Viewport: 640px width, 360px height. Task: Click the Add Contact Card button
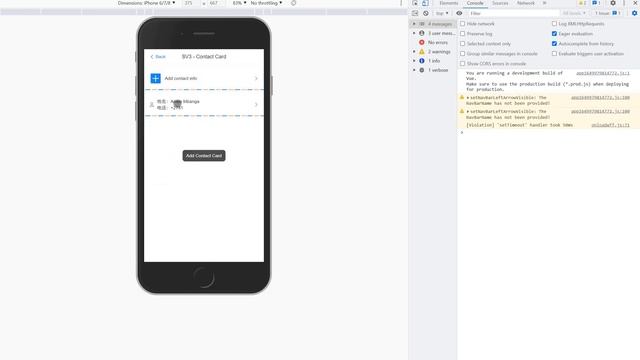coord(204,156)
